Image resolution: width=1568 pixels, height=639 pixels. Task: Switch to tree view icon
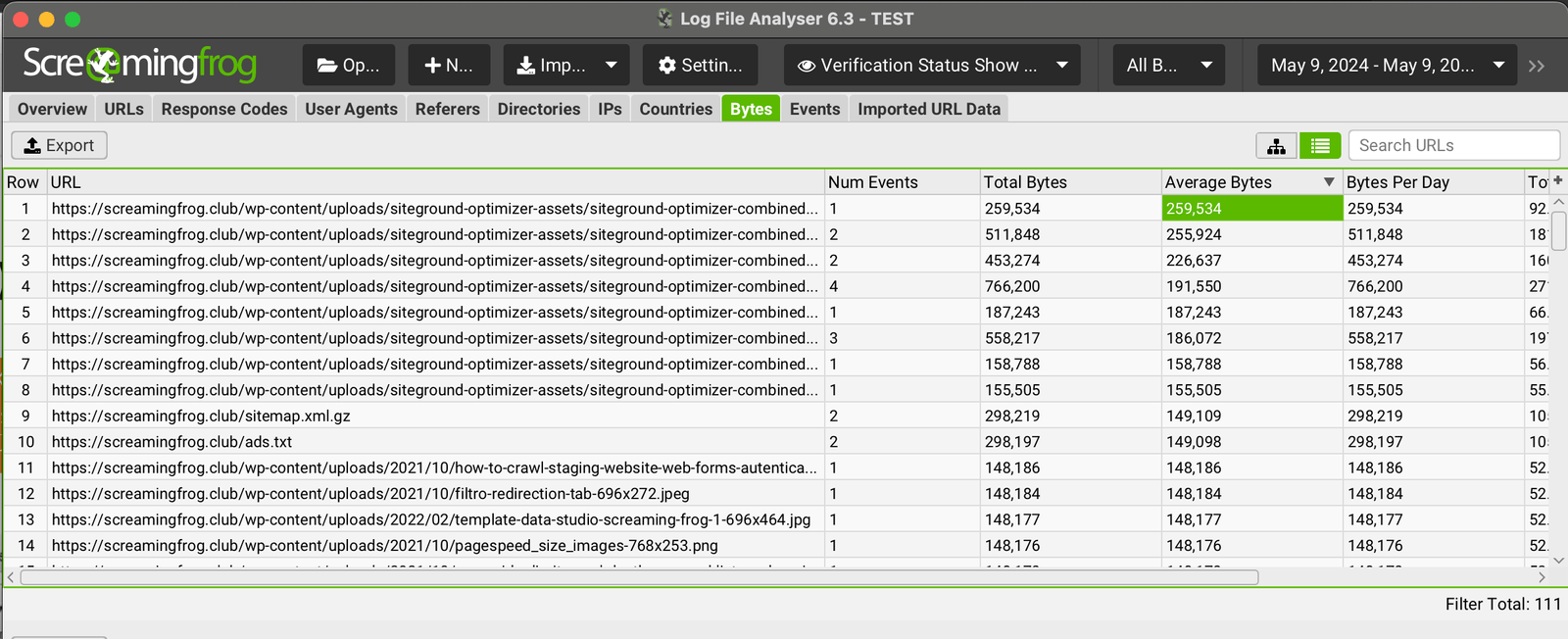tap(1276, 146)
